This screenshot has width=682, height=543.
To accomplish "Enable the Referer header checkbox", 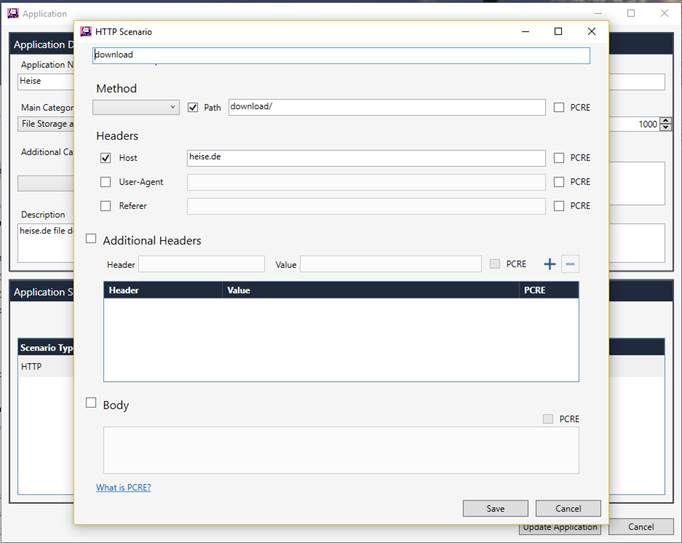I will click(105, 206).
